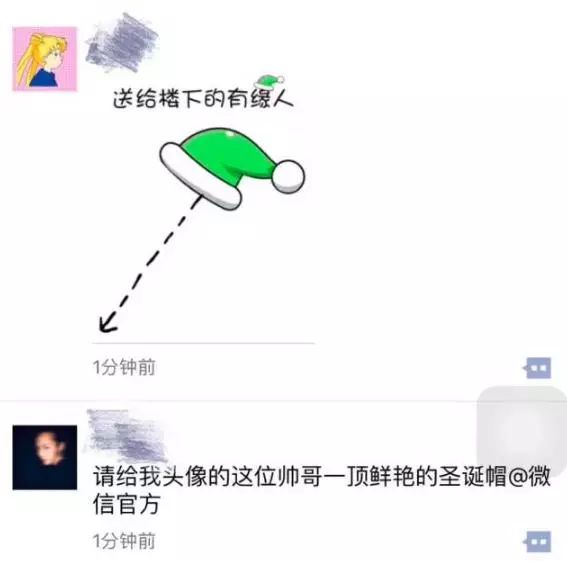Tap the dark blurred-face profile avatar
The height and width of the screenshot is (561, 567).
click(45, 457)
